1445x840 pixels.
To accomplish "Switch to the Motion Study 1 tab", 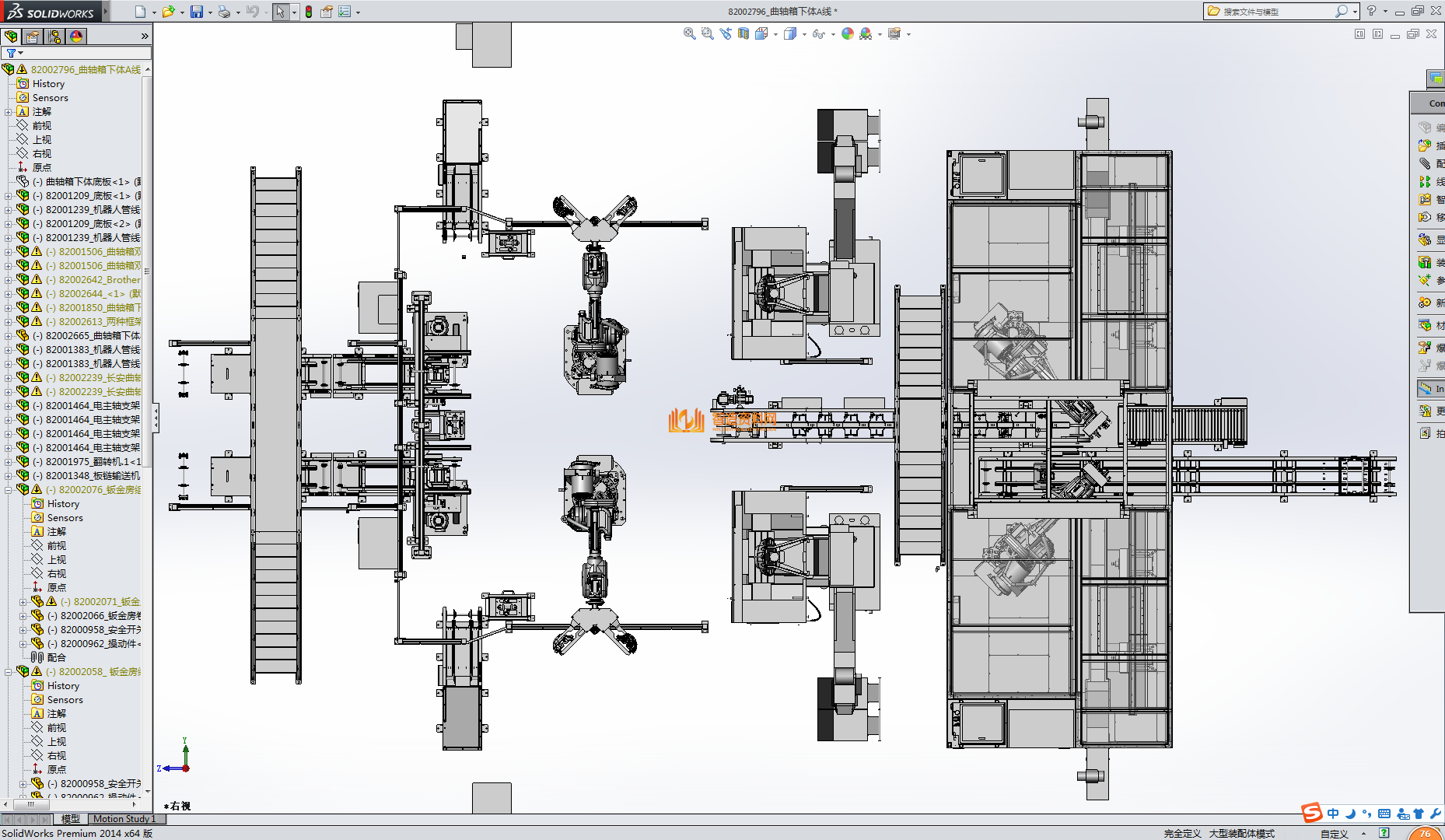I will tap(124, 819).
